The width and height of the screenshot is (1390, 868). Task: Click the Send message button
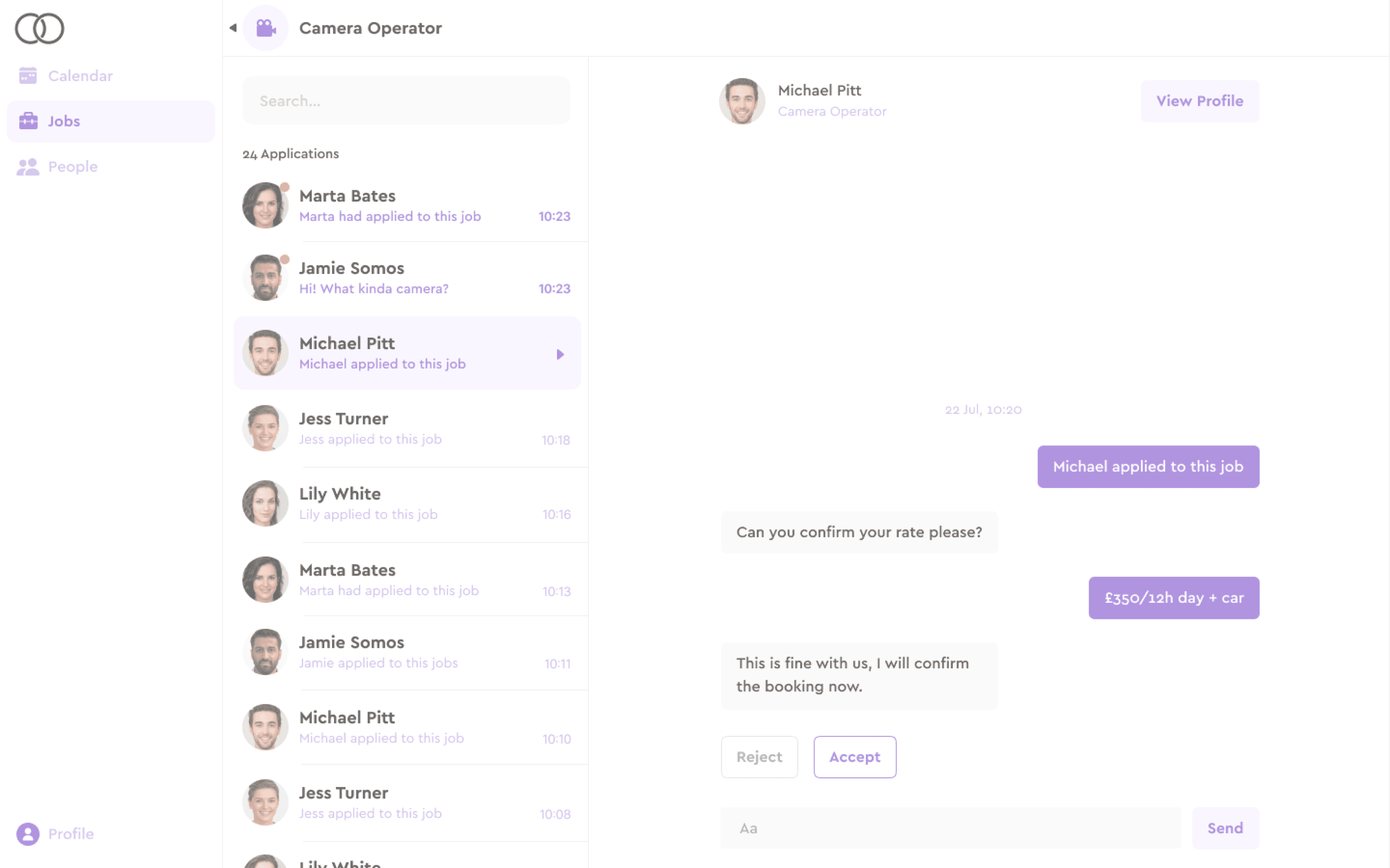click(1225, 828)
